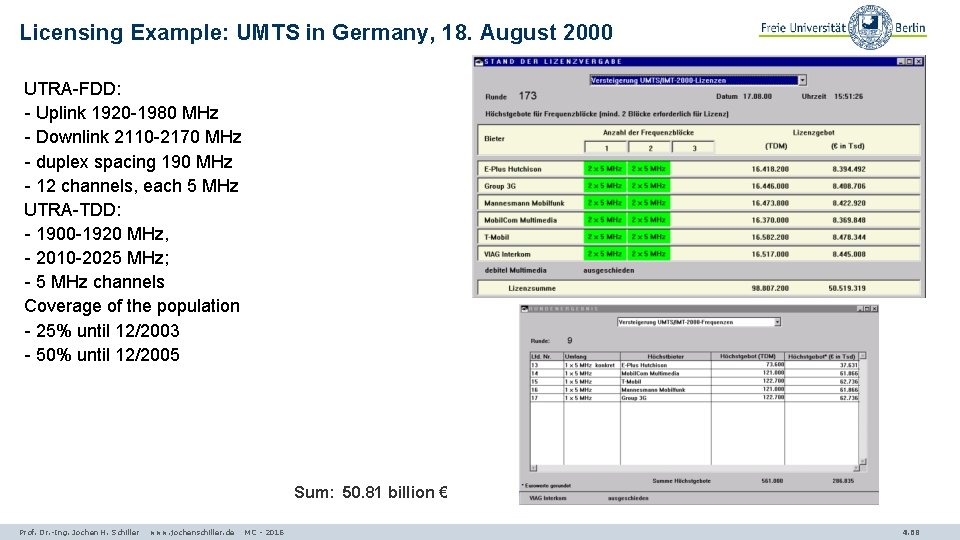Click the slide title Licensing Example: UMTS in Germany

[316, 32]
